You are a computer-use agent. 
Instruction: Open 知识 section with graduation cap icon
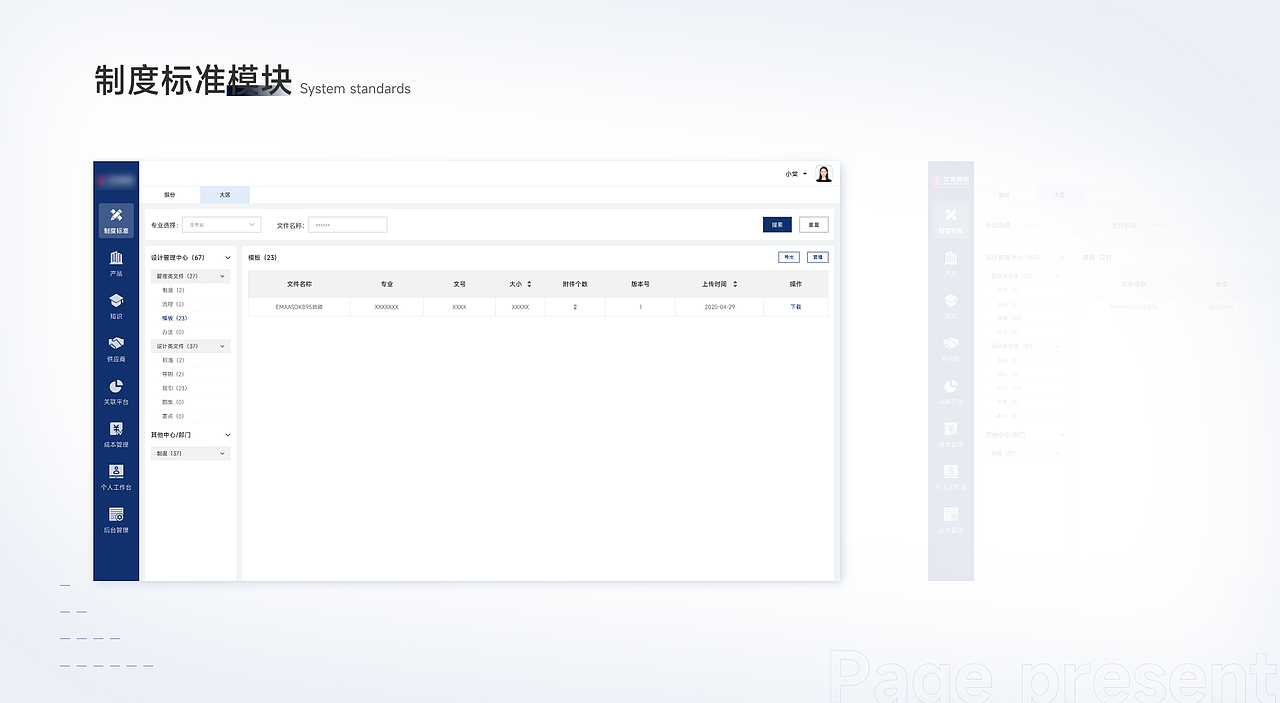pos(116,307)
